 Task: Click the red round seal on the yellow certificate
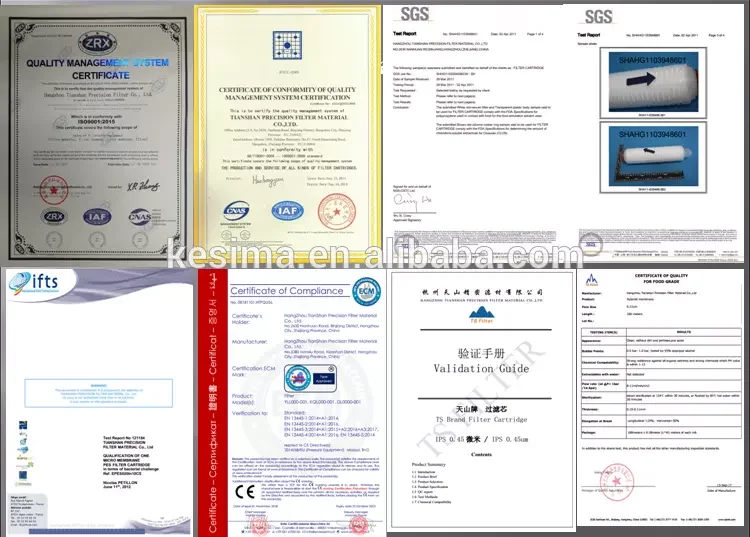pos(337,212)
